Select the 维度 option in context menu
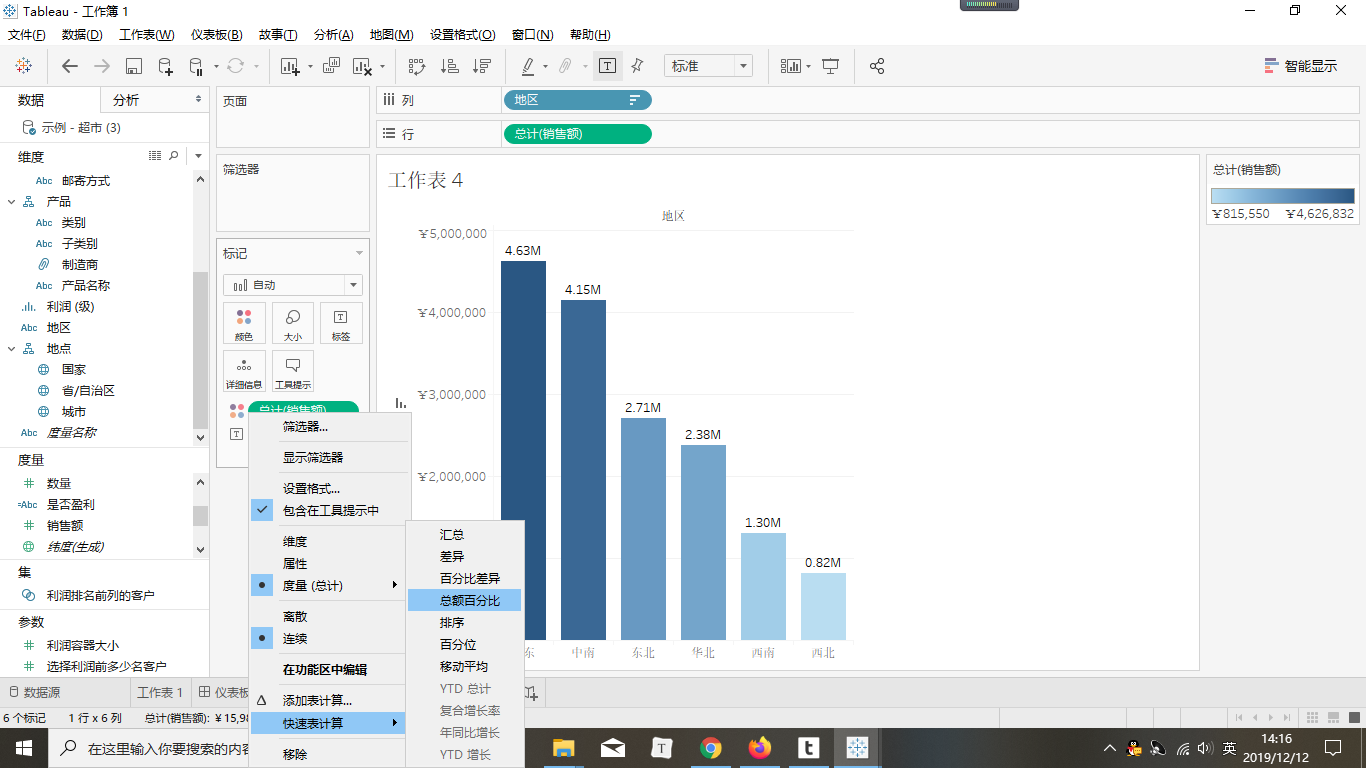1366x768 pixels. [x=329, y=542]
